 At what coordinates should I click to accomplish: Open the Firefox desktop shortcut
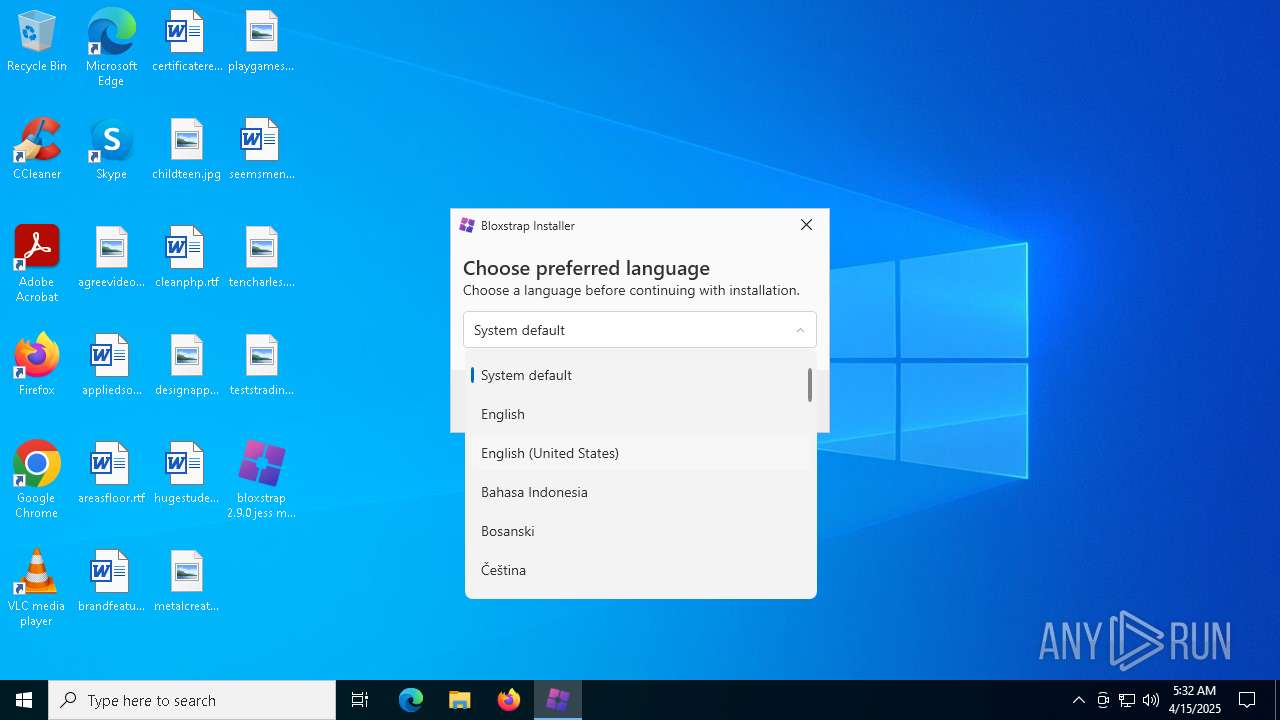point(37,366)
